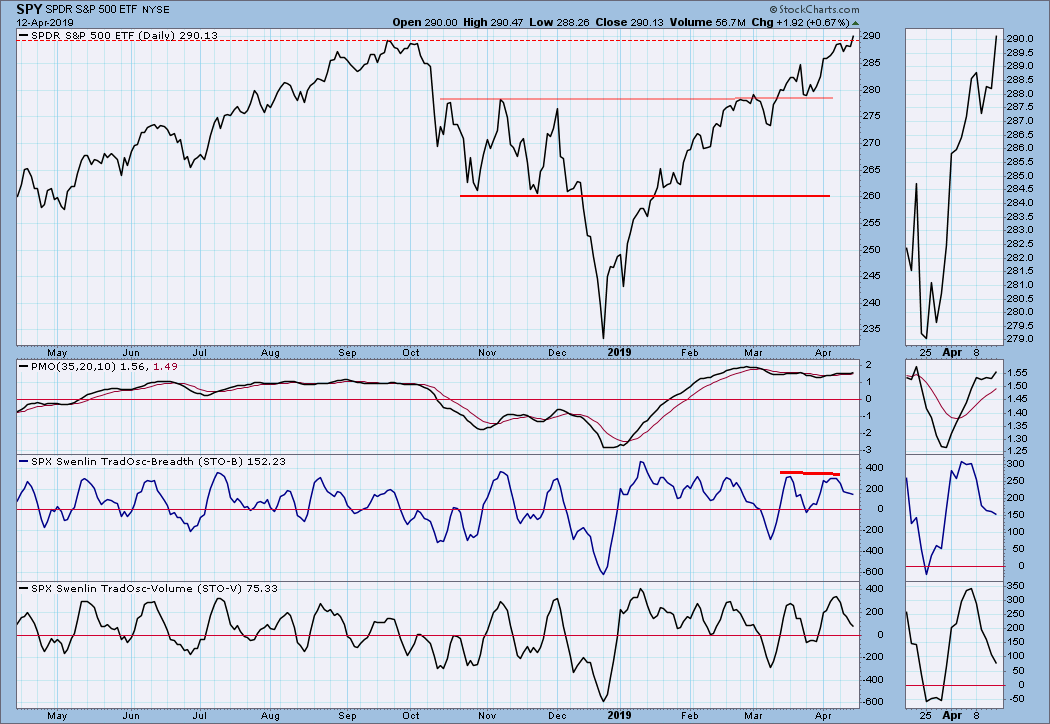Click the Close 290.13 value

click(629, 22)
